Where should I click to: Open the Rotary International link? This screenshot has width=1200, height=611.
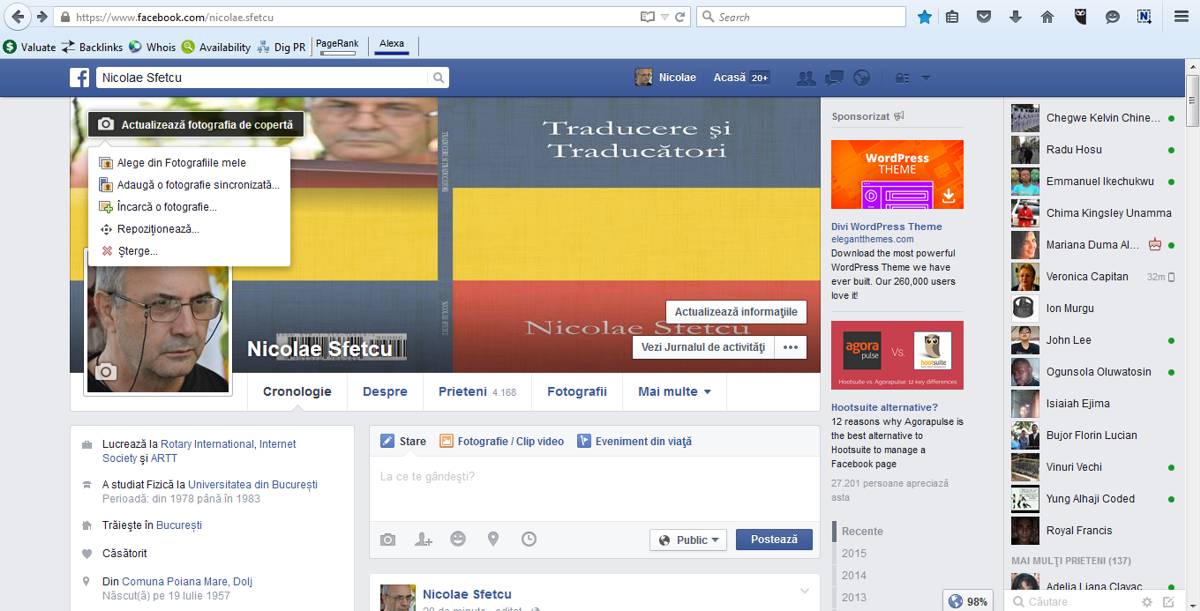click(208, 444)
